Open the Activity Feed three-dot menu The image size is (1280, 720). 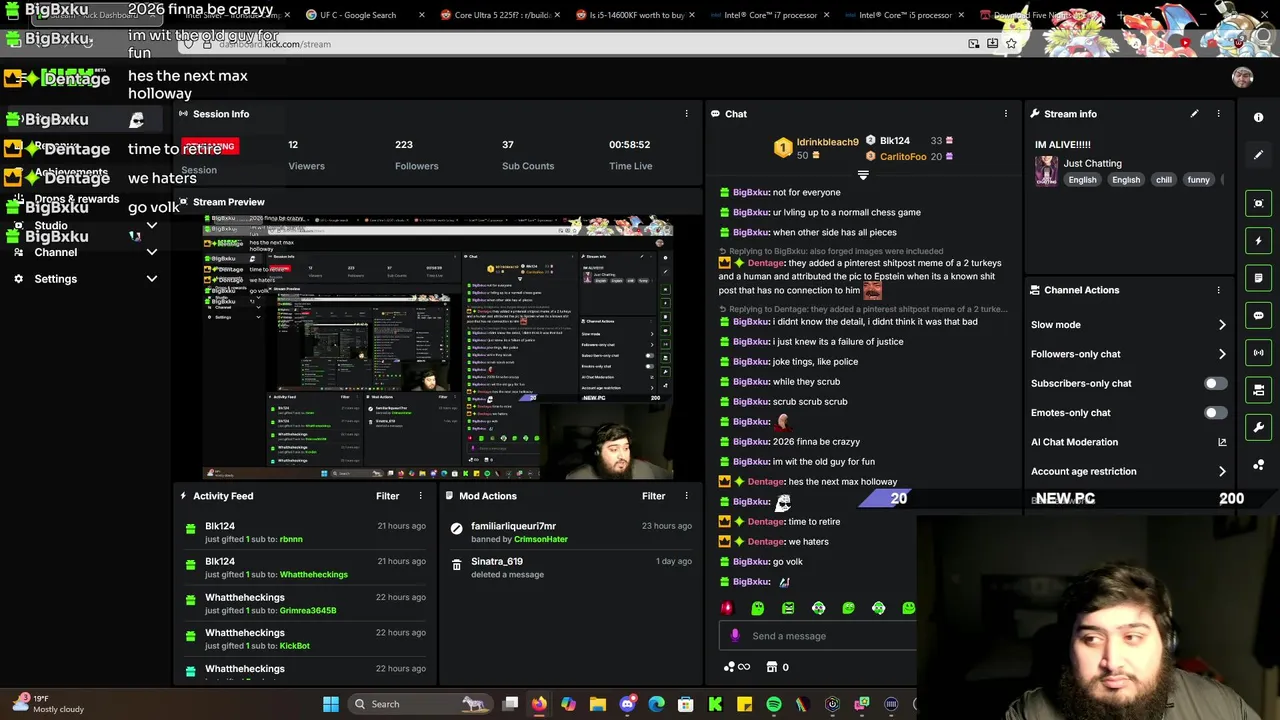coord(420,496)
